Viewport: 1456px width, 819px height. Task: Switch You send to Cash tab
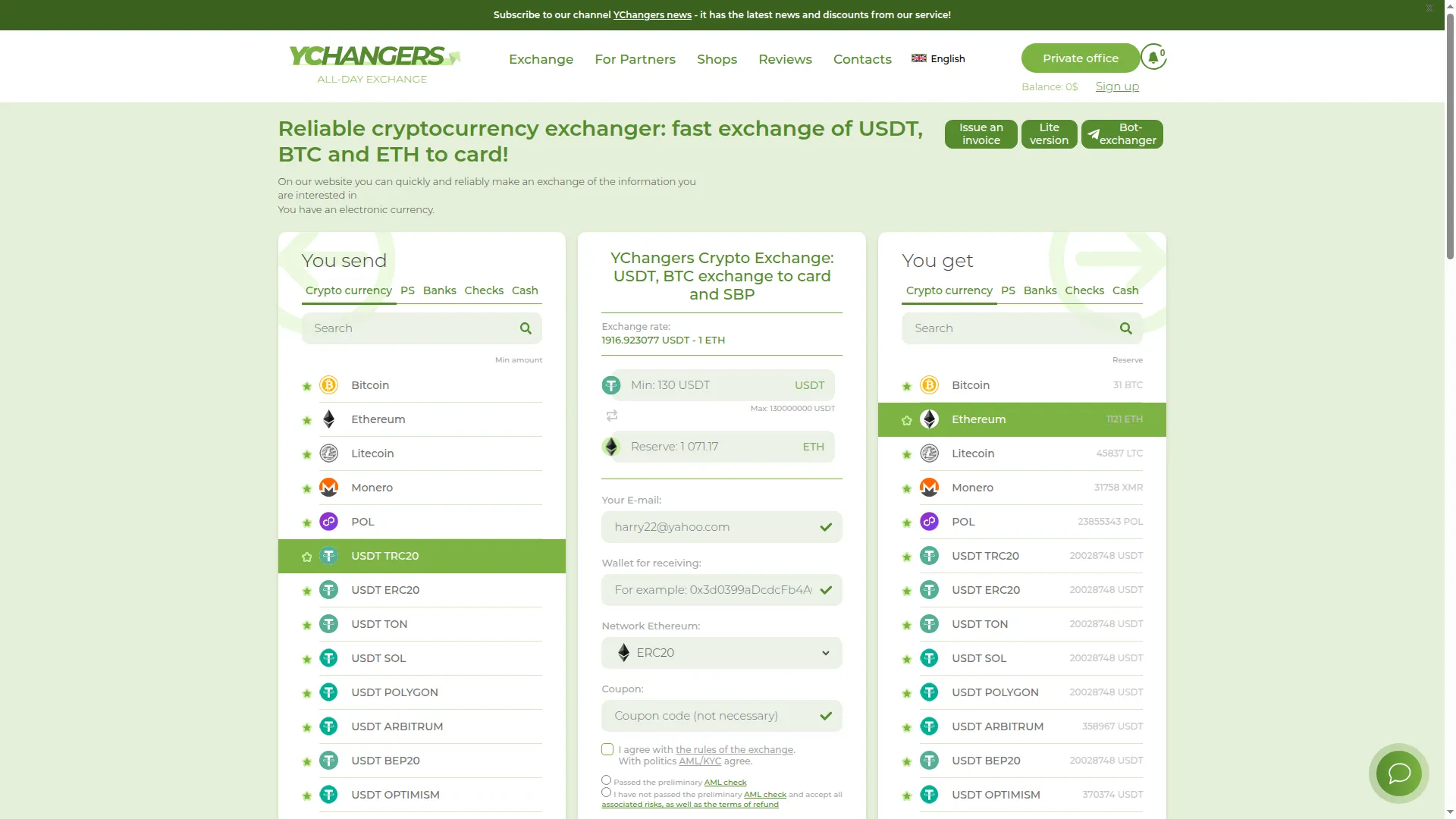click(525, 290)
